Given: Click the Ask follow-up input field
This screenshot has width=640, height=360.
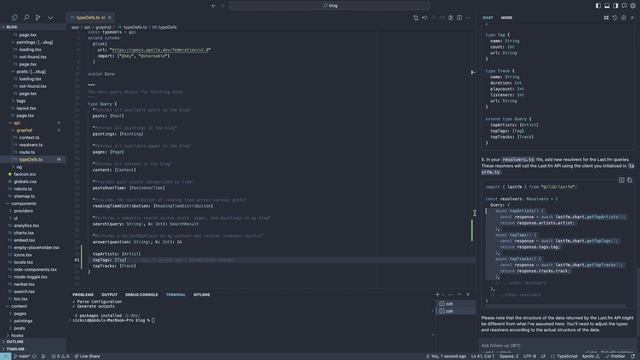Looking at the screenshot, I should click(557, 346).
